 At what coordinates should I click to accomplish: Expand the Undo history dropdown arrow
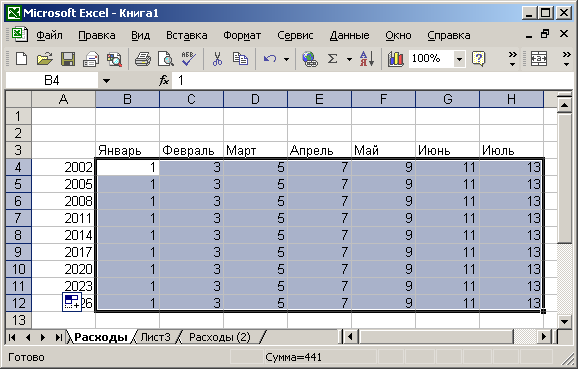286,59
